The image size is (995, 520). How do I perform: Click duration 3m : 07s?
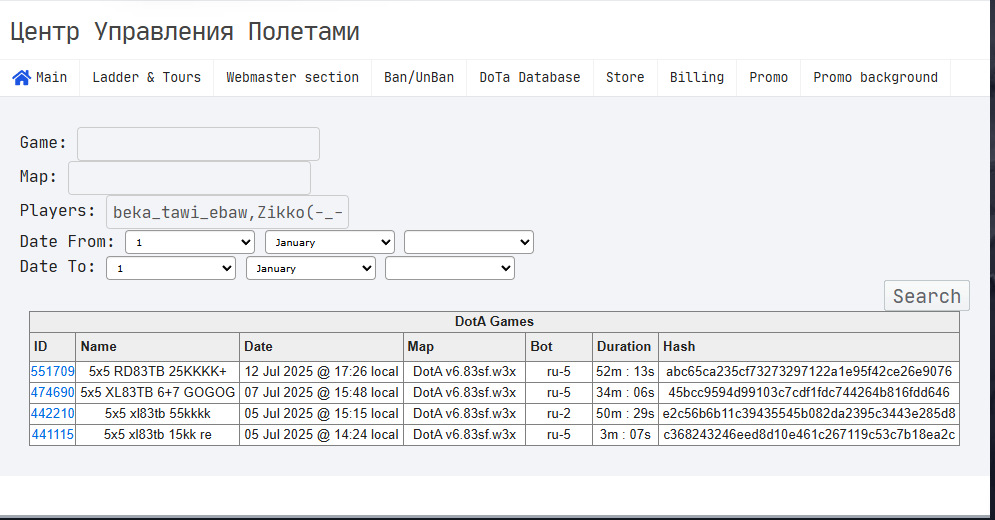pos(625,434)
